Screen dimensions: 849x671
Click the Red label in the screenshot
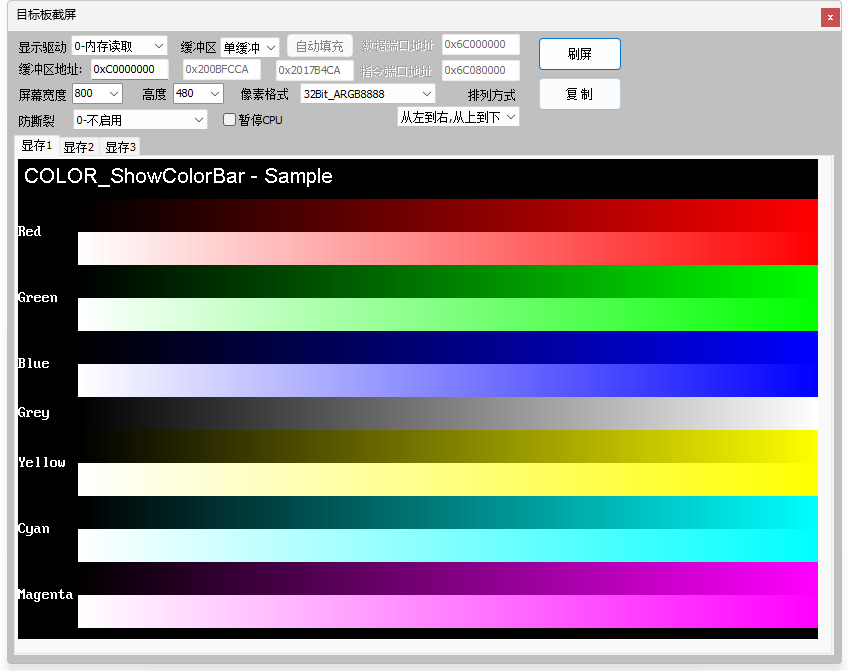click(x=29, y=231)
